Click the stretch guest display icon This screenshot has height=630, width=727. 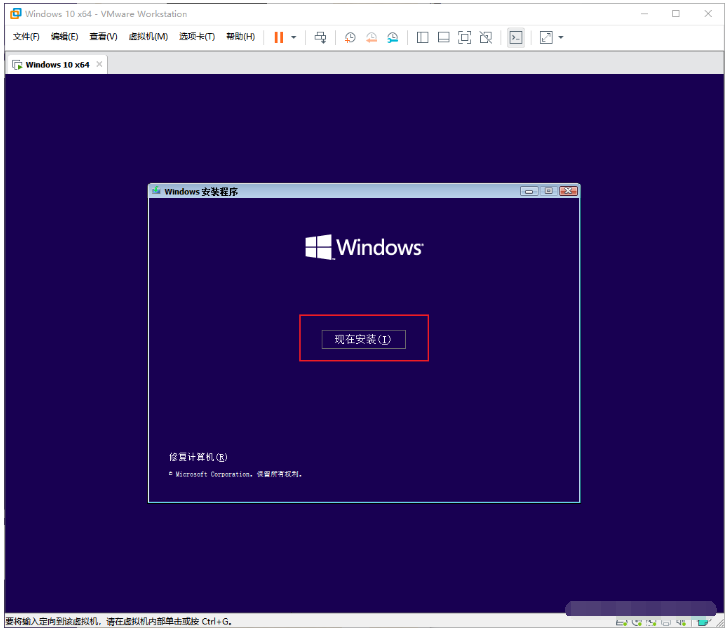[546, 37]
